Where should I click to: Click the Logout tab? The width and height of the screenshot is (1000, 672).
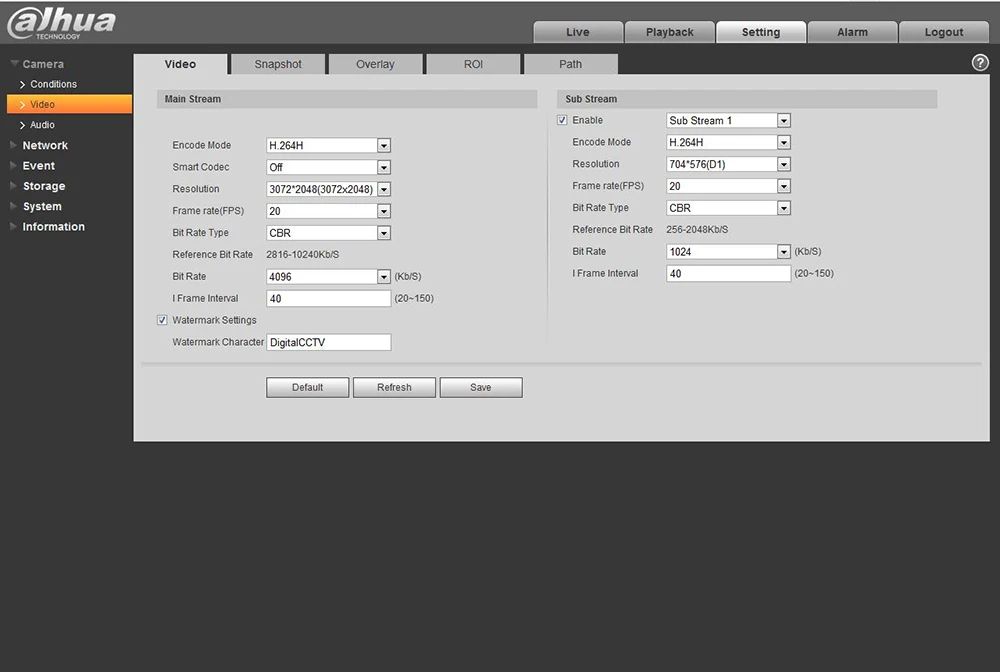(x=944, y=32)
